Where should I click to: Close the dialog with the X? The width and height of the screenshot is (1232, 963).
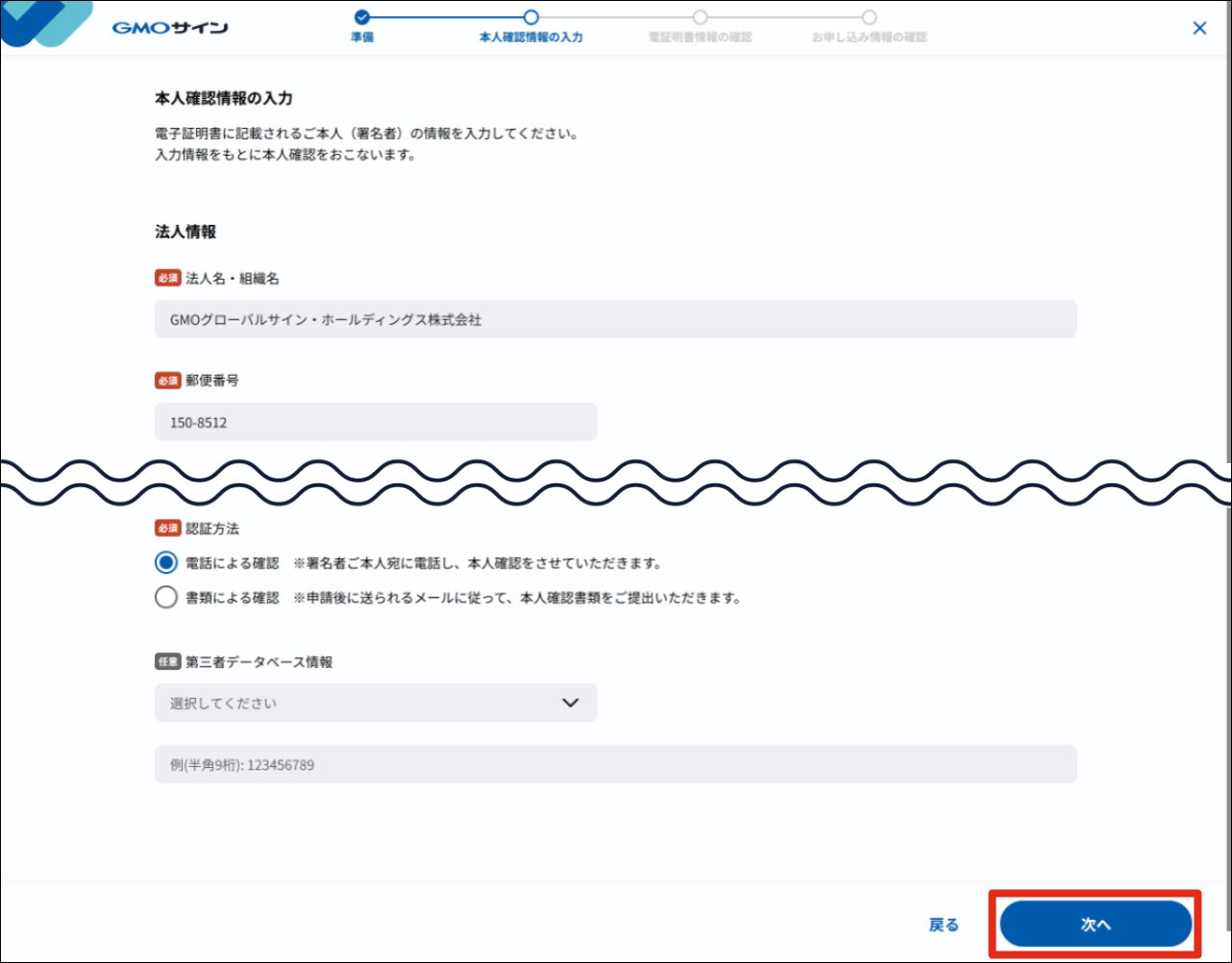(x=1199, y=28)
